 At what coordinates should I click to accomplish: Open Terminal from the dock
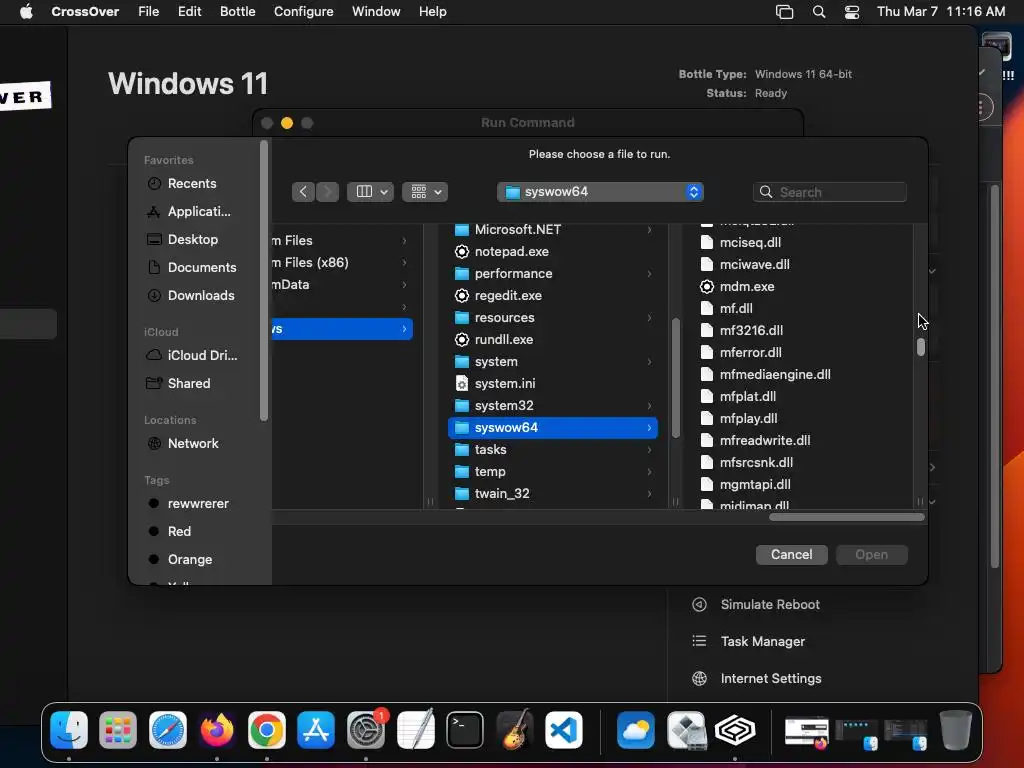pos(465,730)
